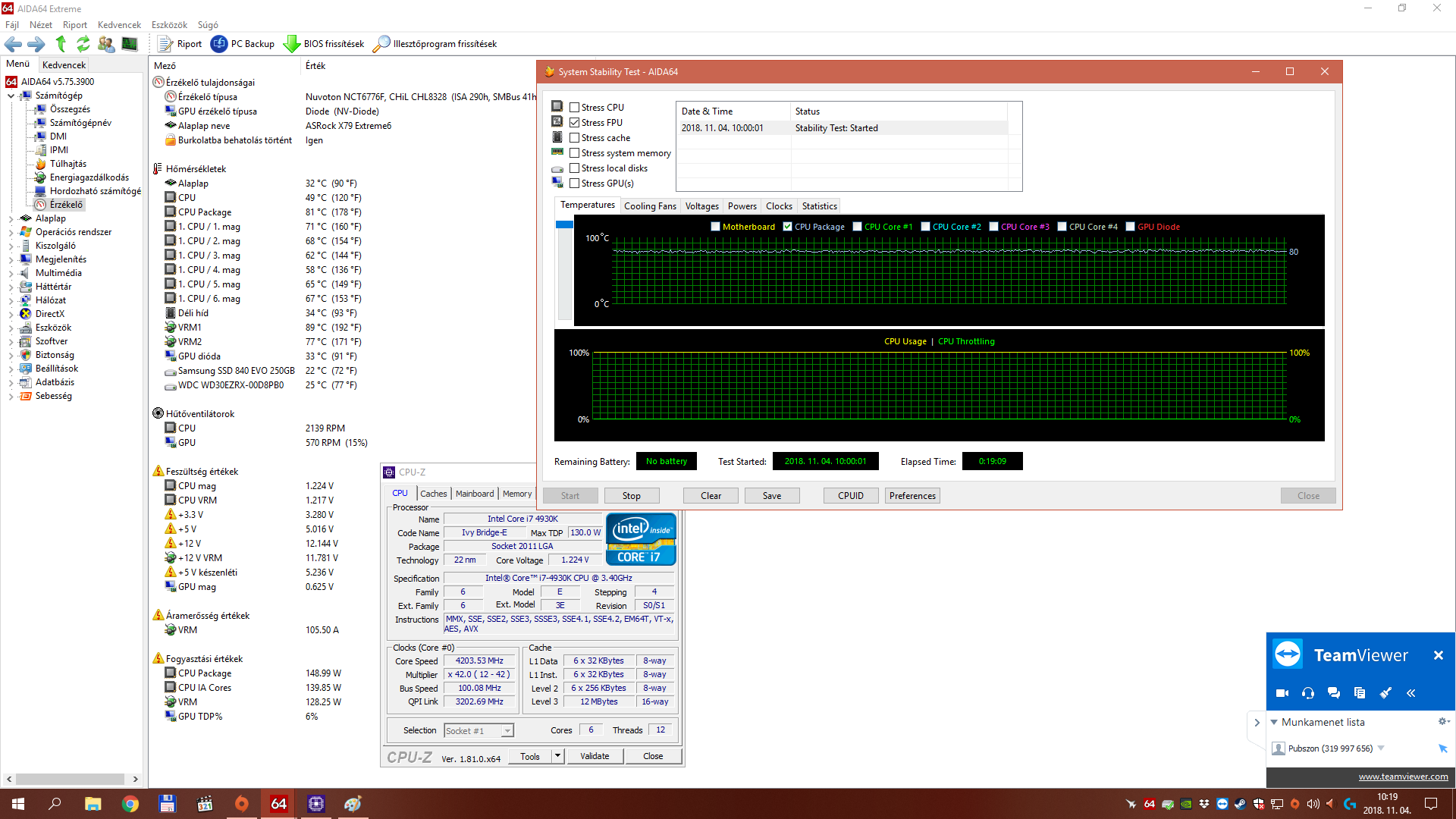Viewport: 1456px width, 819px height.
Task: Click the Save button in stability test
Action: [x=771, y=496]
